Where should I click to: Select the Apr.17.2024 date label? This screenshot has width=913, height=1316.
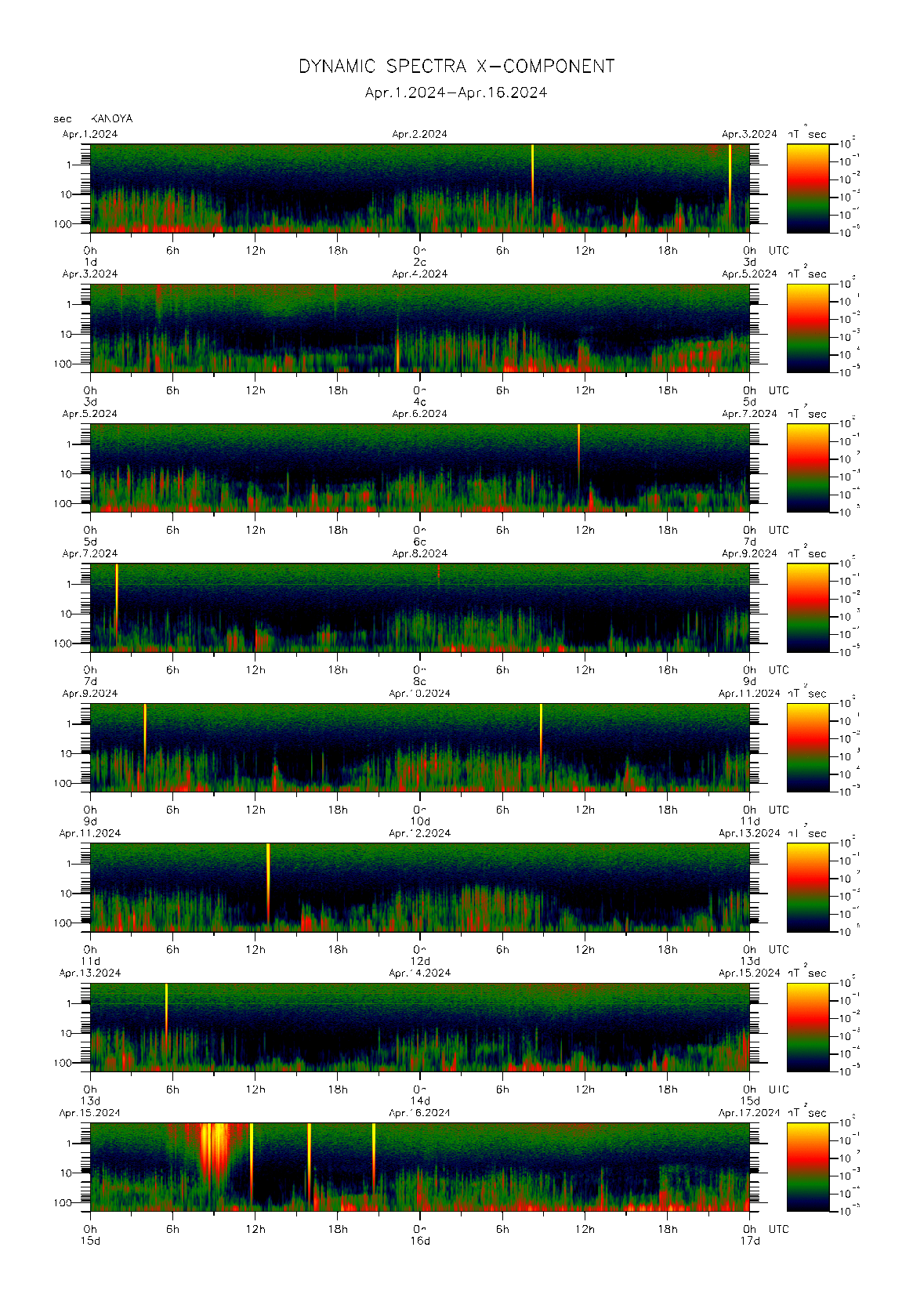pyautogui.click(x=749, y=1113)
